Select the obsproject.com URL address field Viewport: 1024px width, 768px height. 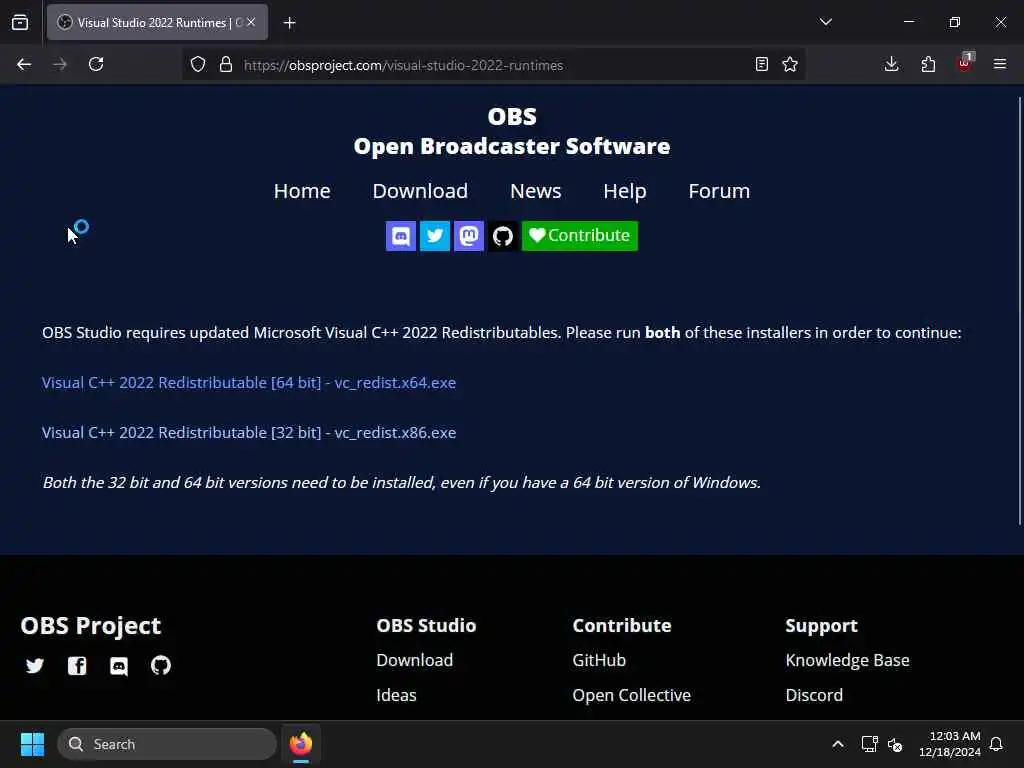(x=494, y=65)
